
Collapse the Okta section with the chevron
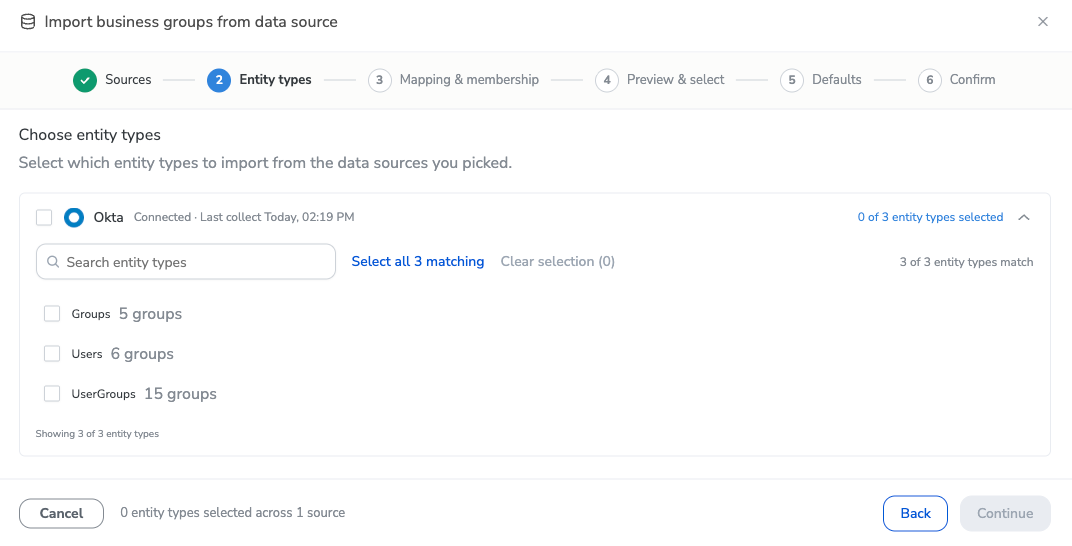coord(1023,217)
